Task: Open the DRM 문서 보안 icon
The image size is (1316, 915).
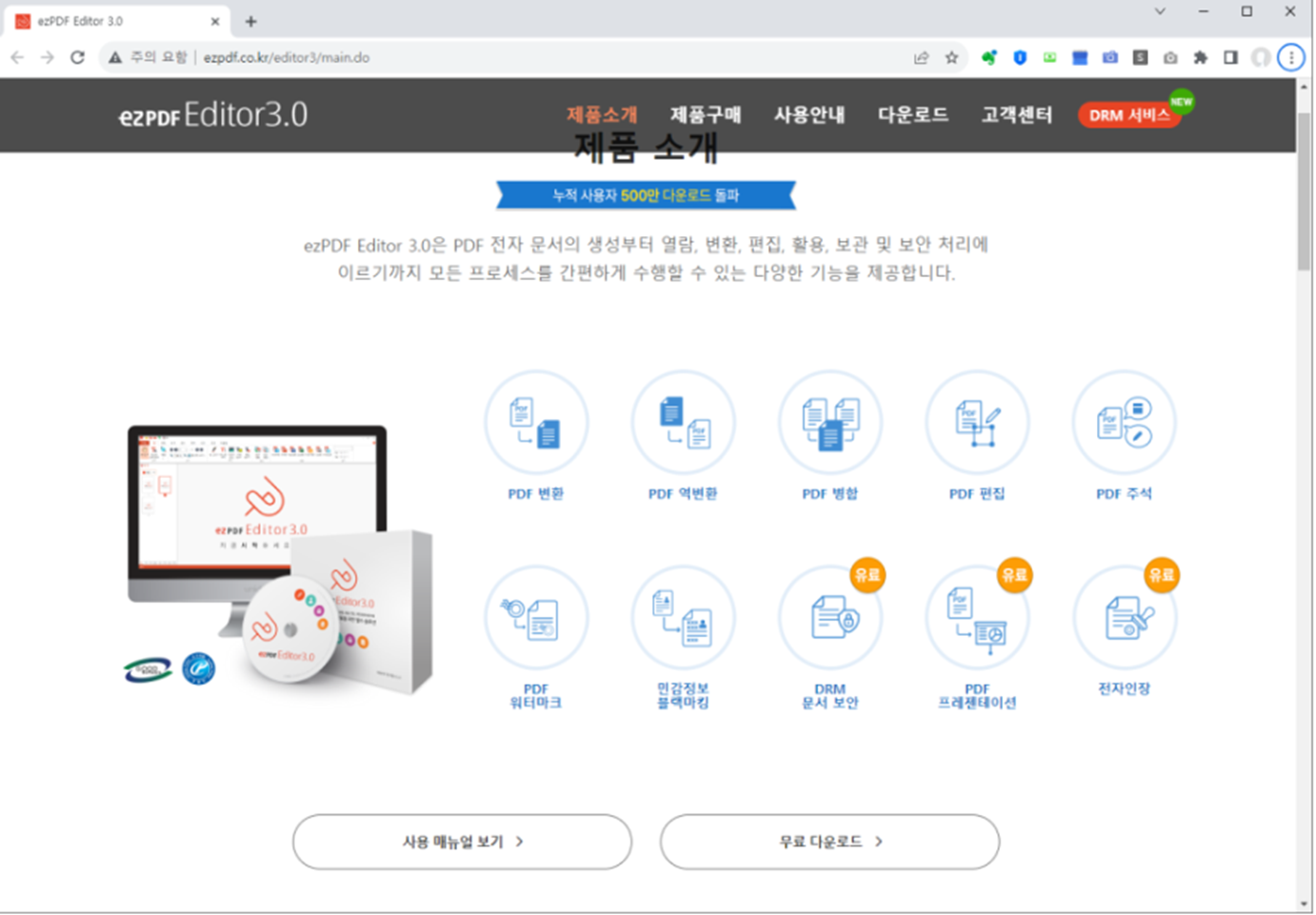Action: click(x=829, y=618)
